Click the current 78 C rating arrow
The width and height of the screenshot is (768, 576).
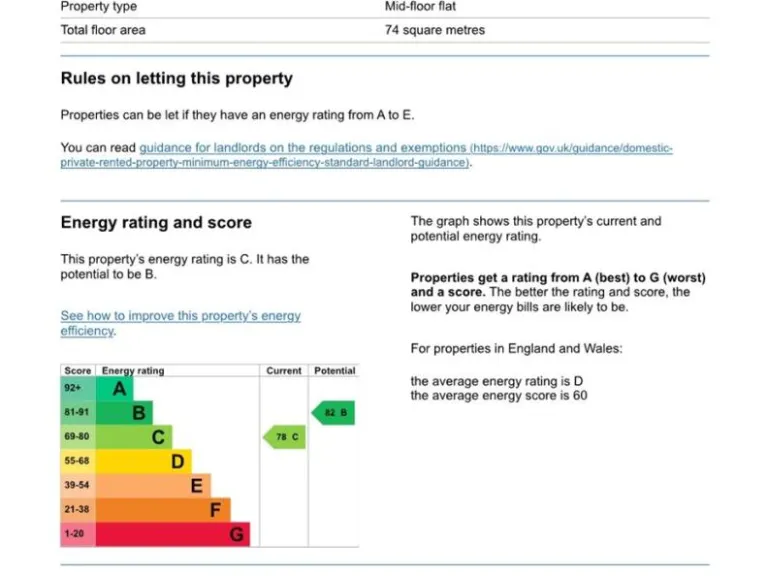tap(285, 437)
